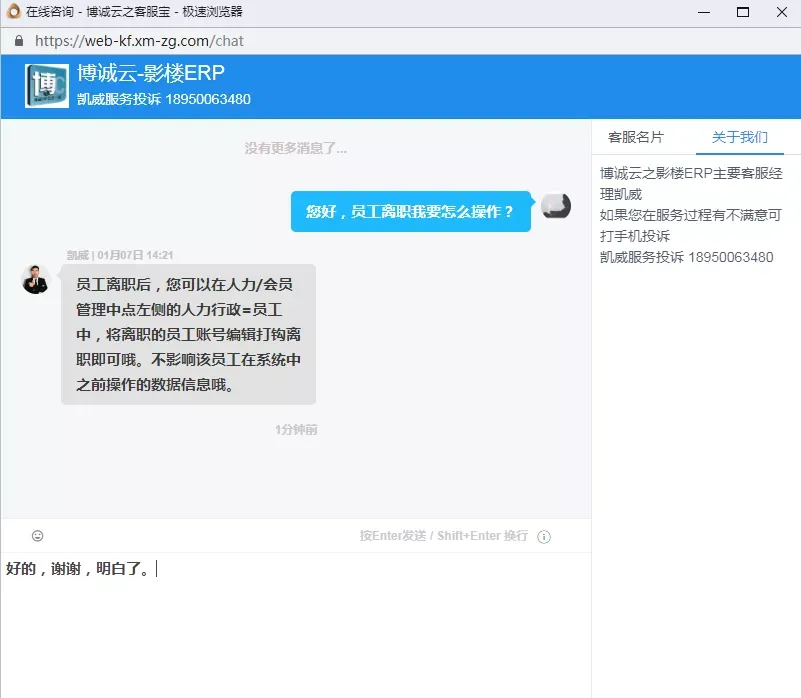This screenshot has height=698, width=801.
Task: Click the info icon beside the Enter hint
Action: (544, 536)
